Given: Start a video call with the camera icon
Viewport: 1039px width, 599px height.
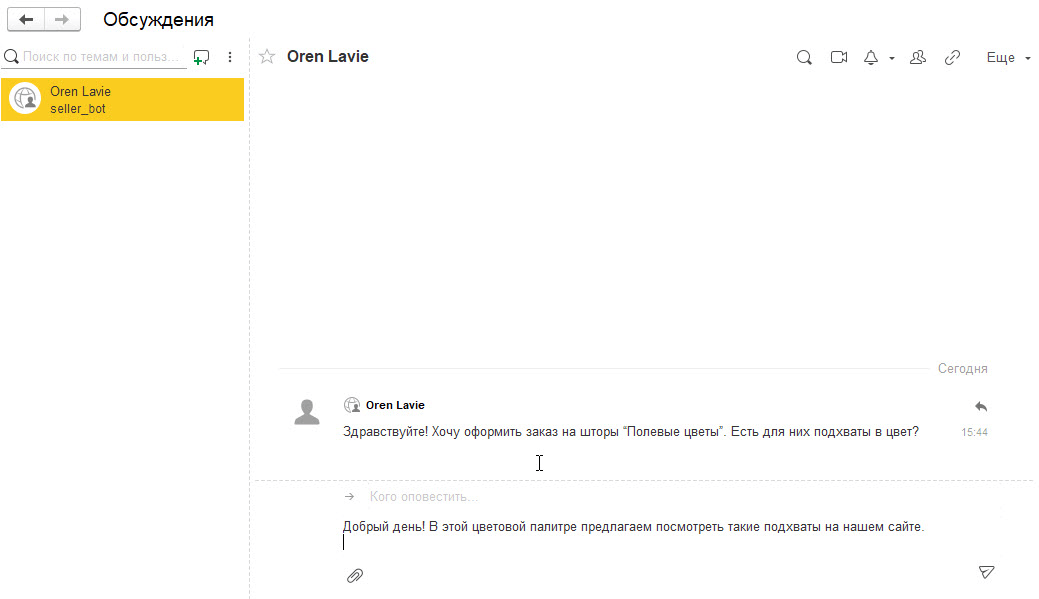Looking at the screenshot, I should [x=839, y=57].
